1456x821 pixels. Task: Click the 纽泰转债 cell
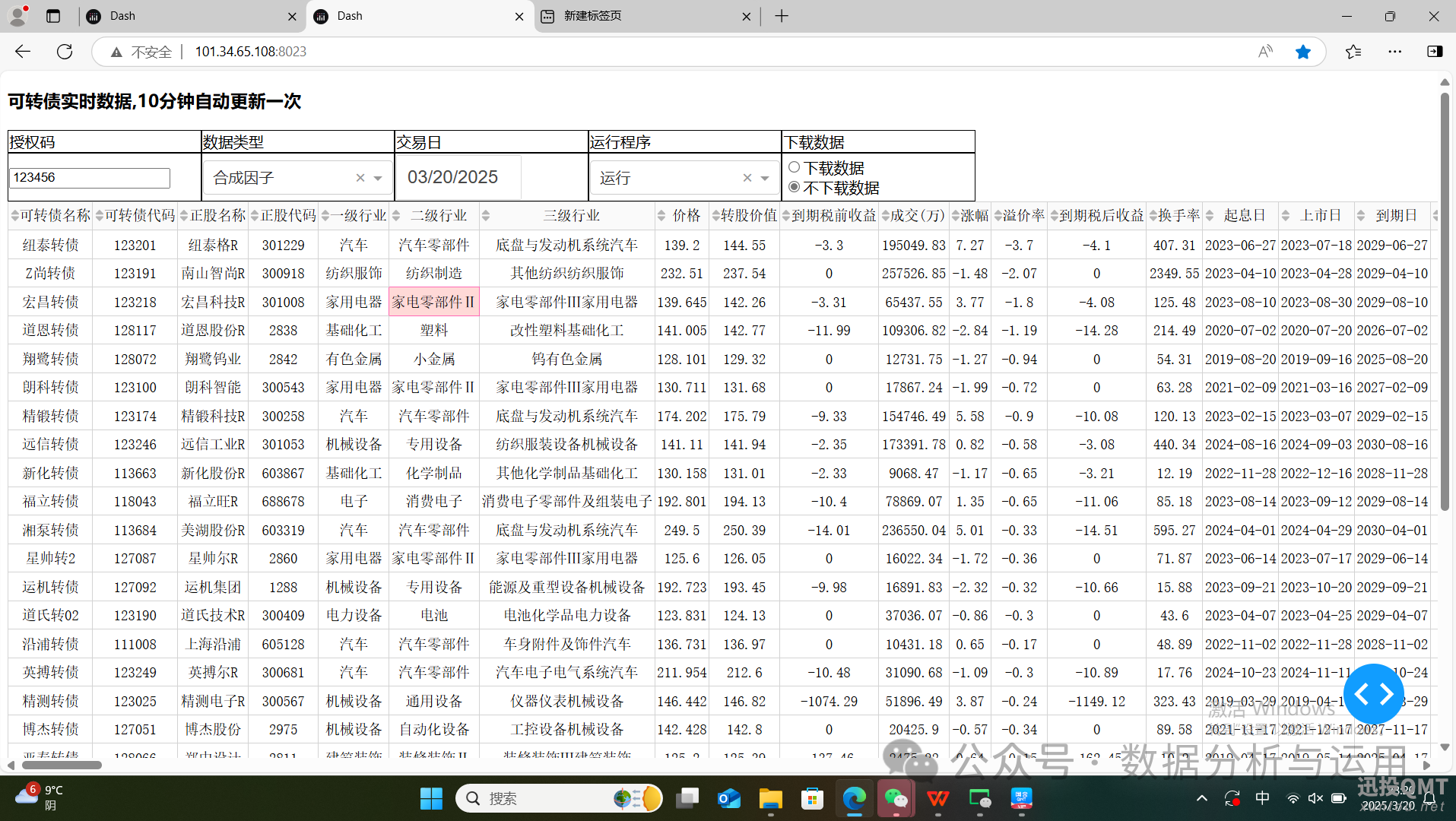tap(50, 245)
